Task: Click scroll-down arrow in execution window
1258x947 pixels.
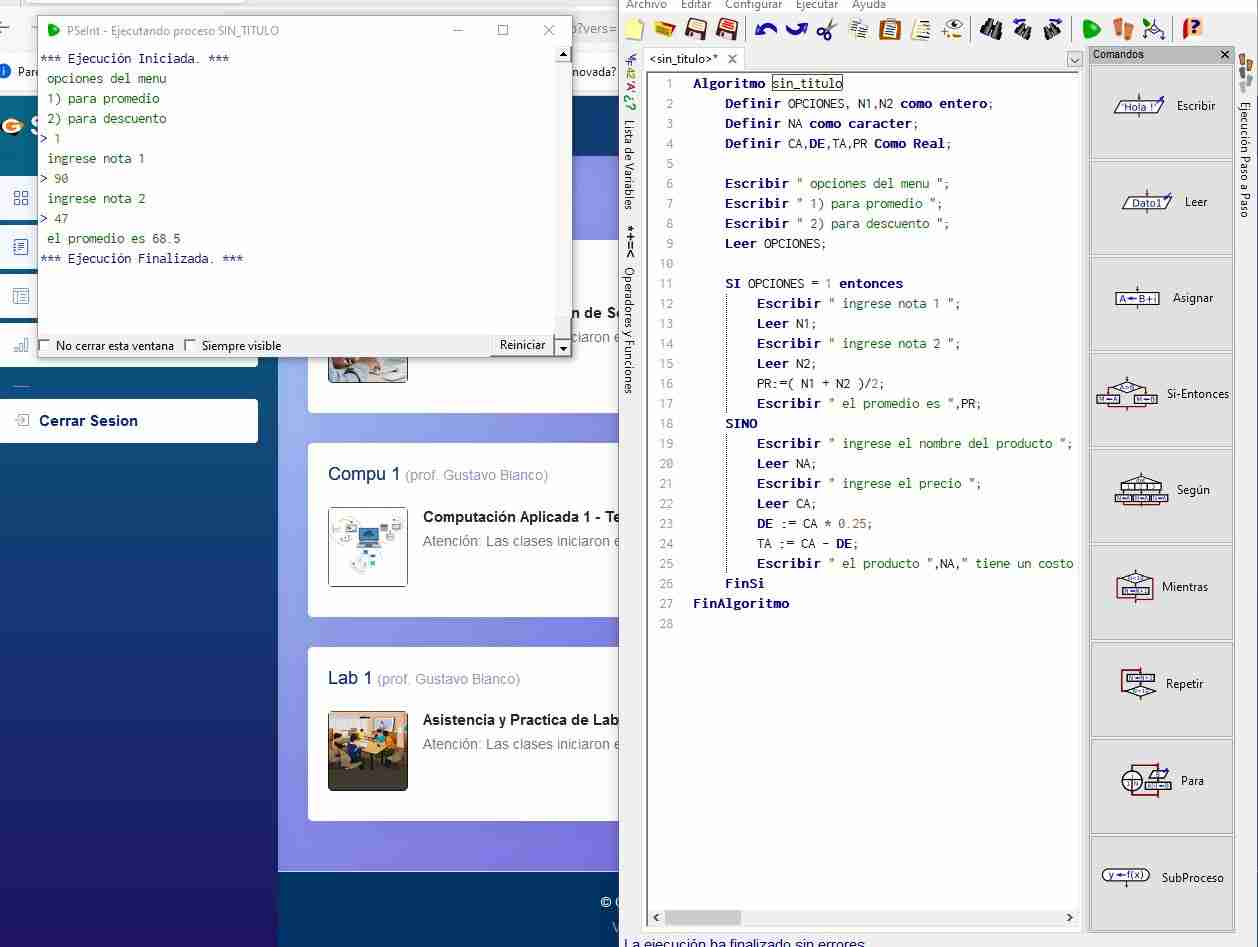Action: 562,347
